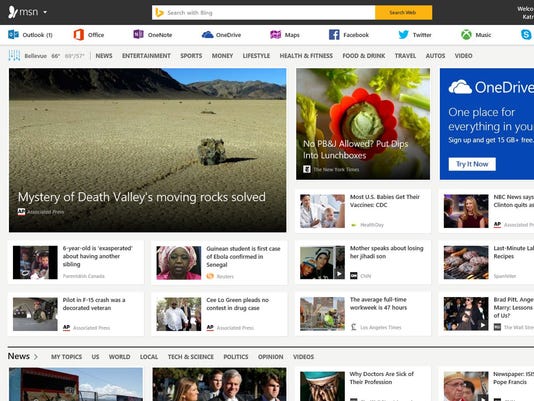The width and height of the screenshot is (534, 401).
Task: Open the Skype icon
Action: pyautogui.click(x=526, y=35)
